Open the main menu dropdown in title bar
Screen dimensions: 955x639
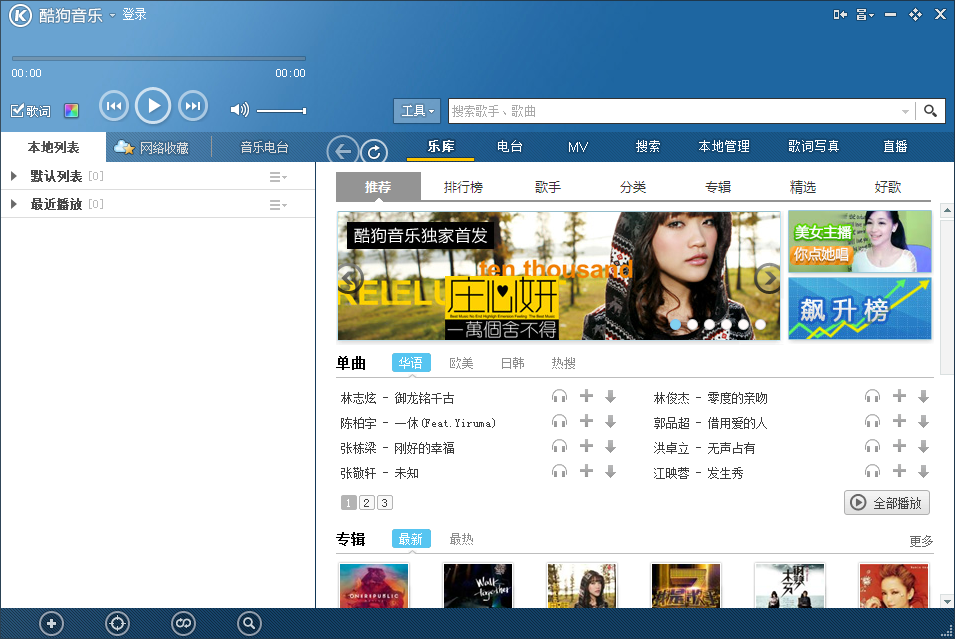[x=865, y=15]
